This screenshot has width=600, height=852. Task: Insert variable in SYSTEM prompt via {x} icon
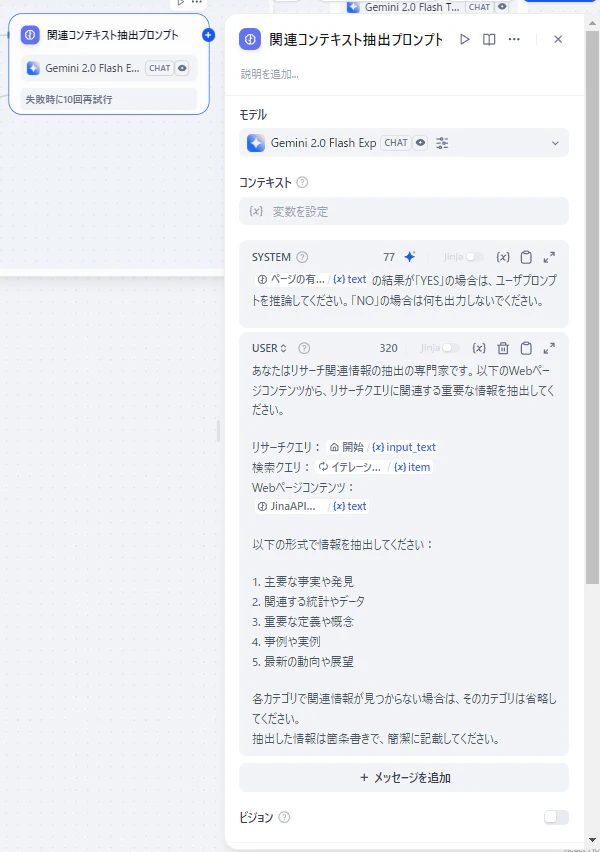click(x=503, y=257)
